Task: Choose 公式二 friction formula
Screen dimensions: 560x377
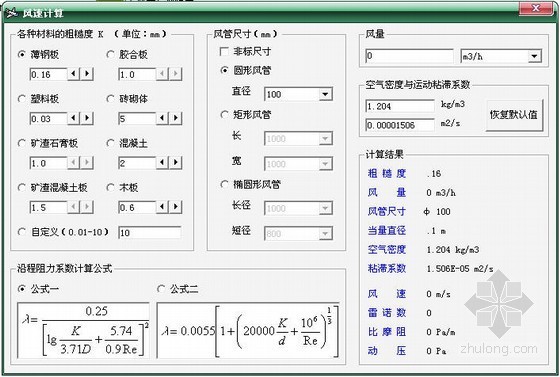Action: pos(161,289)
